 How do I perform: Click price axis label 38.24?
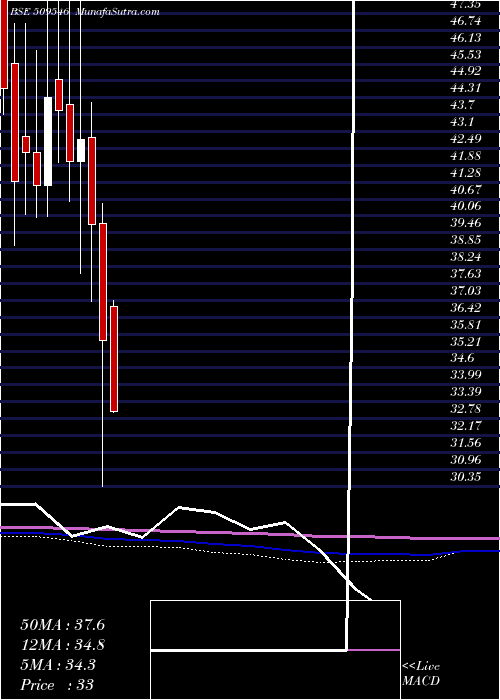pos(466,257)
